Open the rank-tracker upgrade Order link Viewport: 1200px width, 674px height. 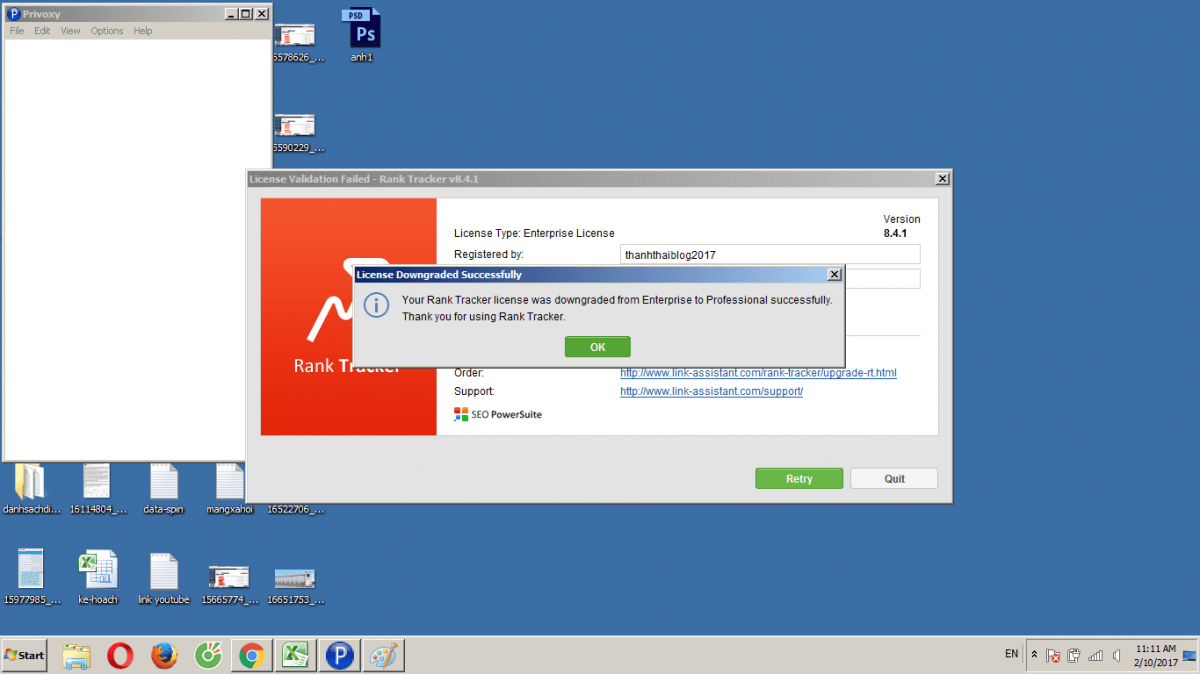[x=758, y=373]
